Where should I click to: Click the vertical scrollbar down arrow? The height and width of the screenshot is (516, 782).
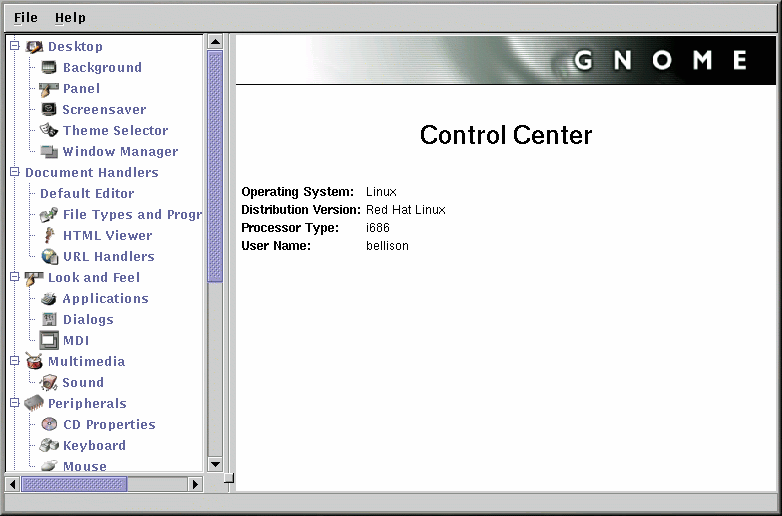tap(215, 464)
